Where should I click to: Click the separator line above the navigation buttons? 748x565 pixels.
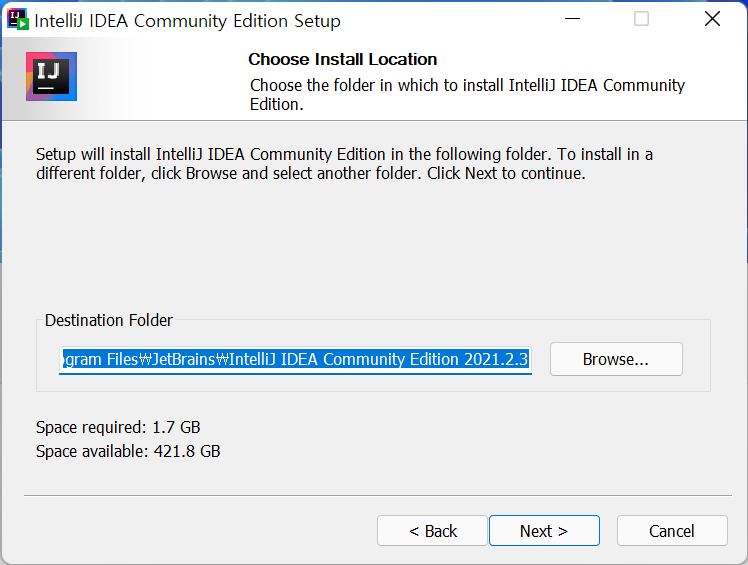pyautogui.click(x=373, y=495)
